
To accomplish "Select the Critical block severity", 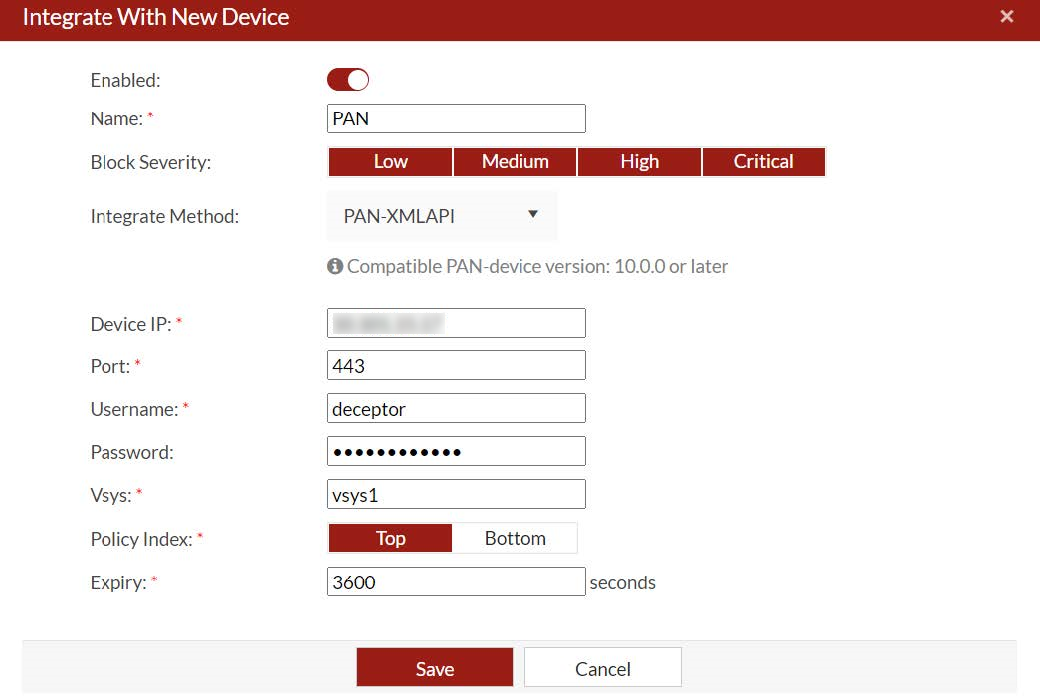I will click(763, 161).
